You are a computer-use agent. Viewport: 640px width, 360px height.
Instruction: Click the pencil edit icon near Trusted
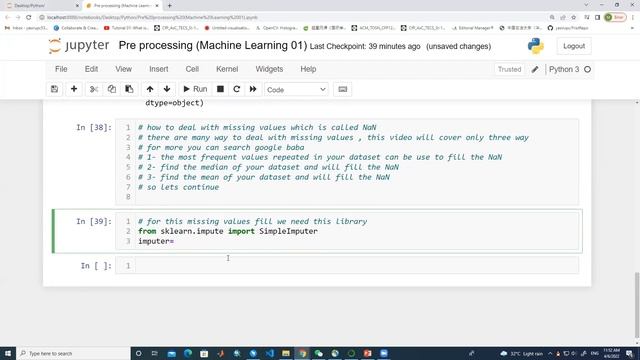(535, 69)
